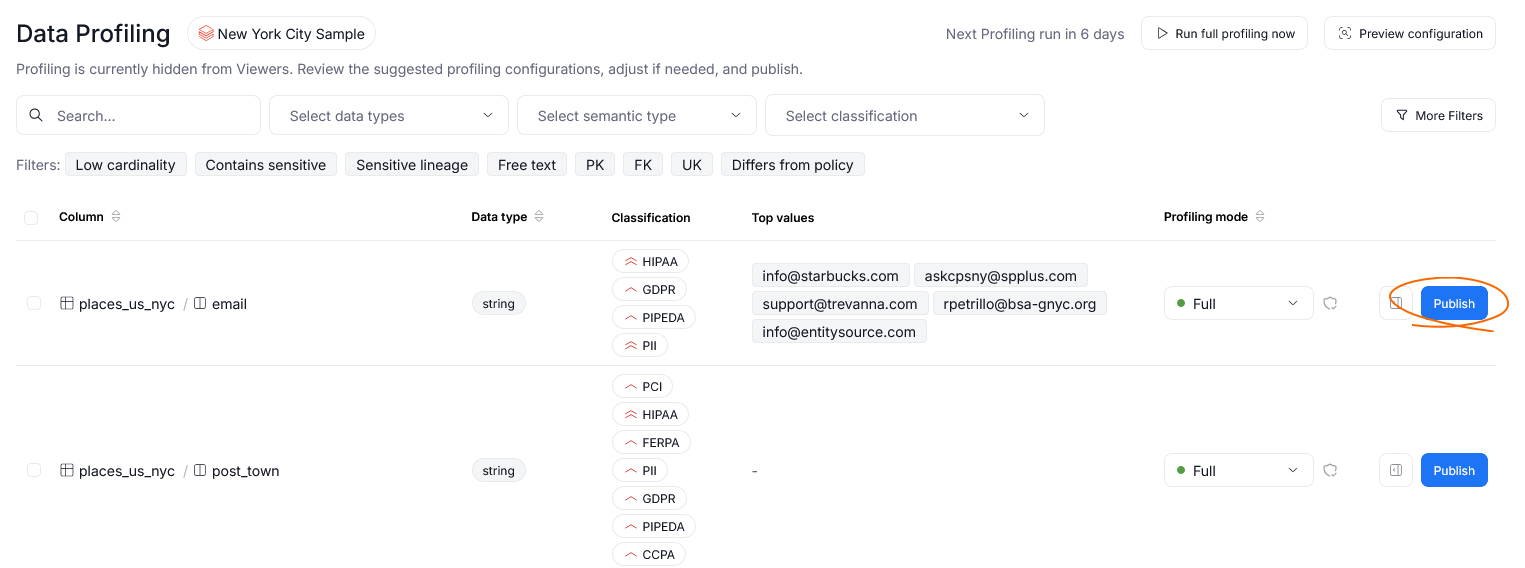Screen dimensions: 1525x568
Task: Sort by the Column header arrows
Action: point(116,217)
